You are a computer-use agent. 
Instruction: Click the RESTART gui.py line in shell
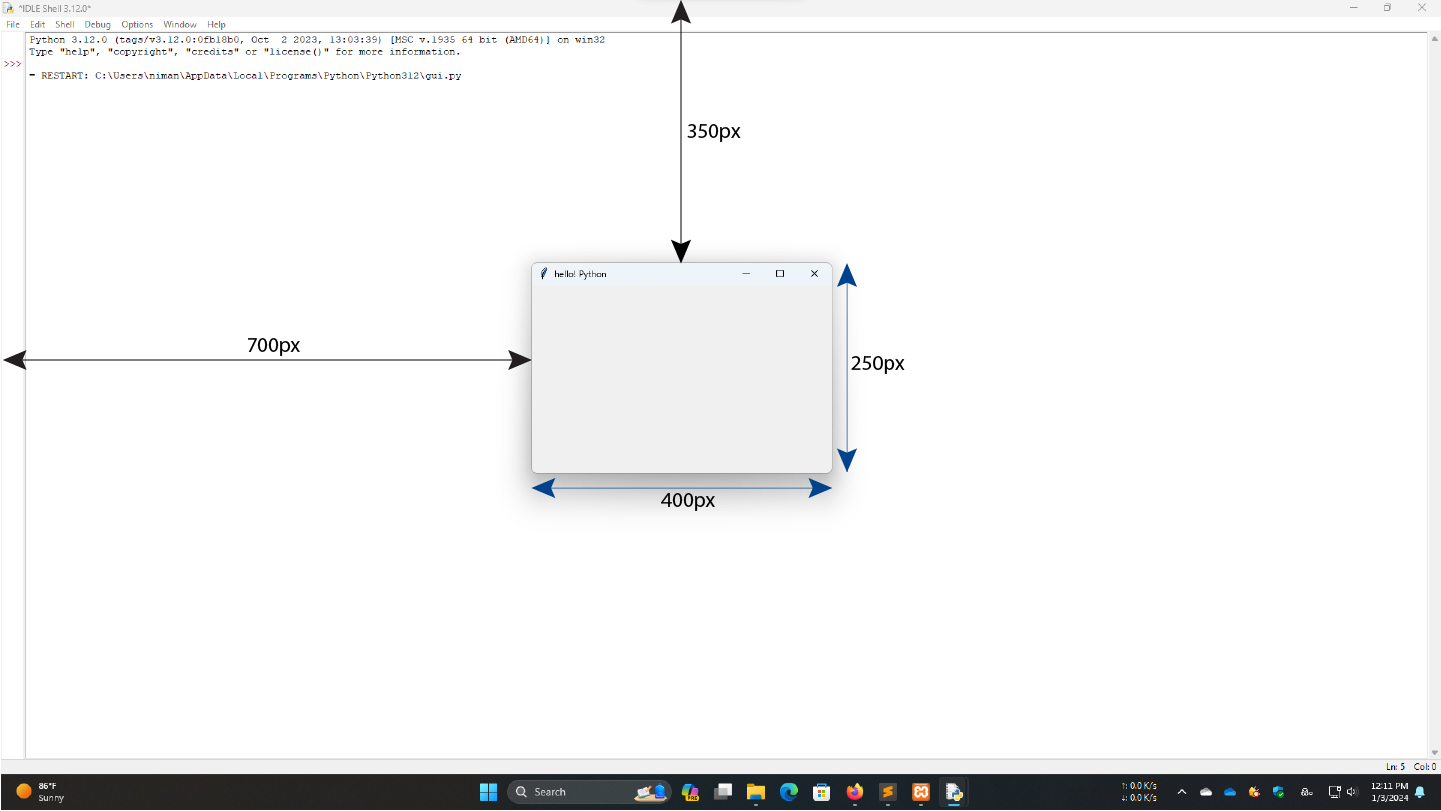coord(245,76)
